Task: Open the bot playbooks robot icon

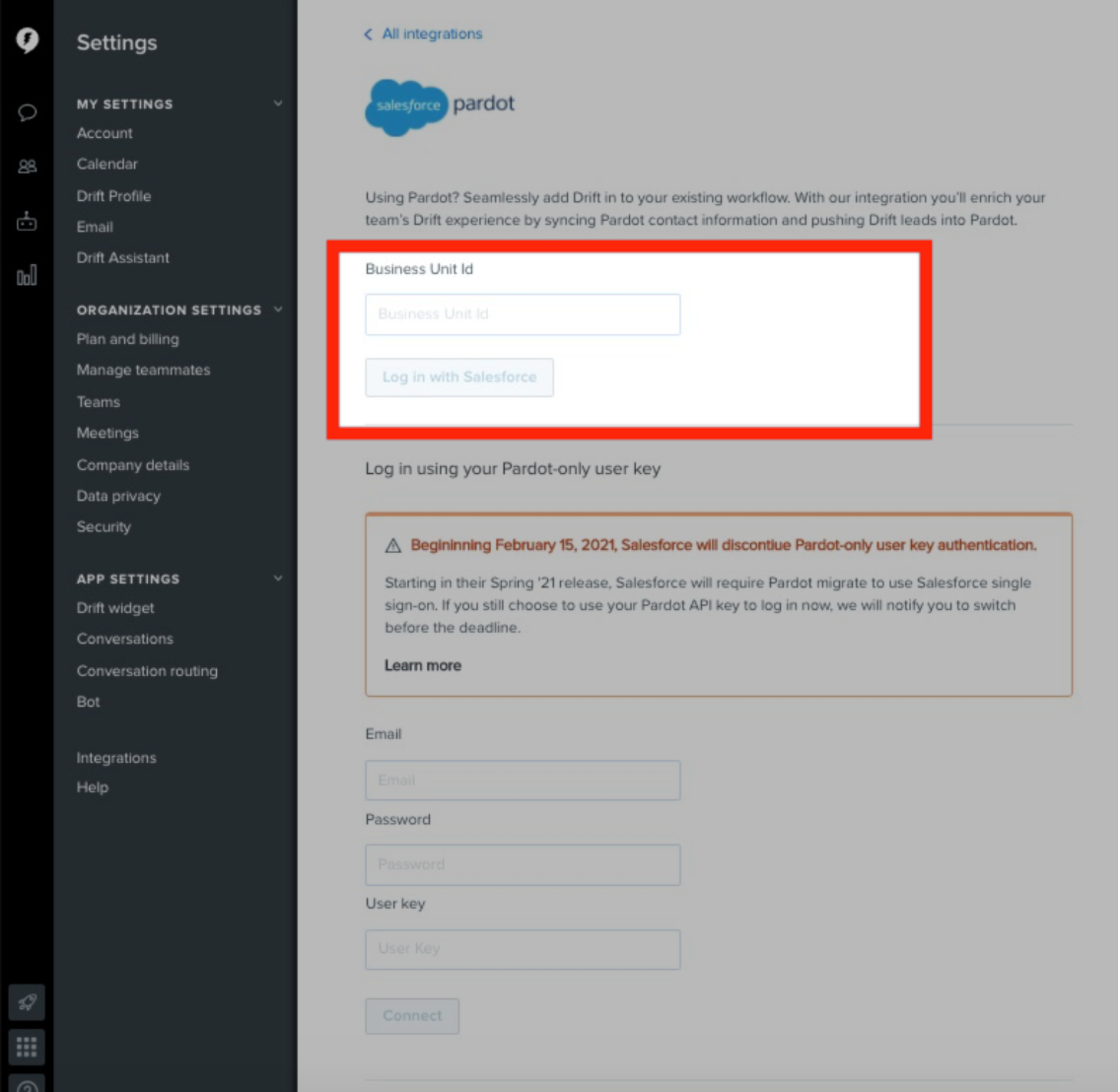Action: 28,222
